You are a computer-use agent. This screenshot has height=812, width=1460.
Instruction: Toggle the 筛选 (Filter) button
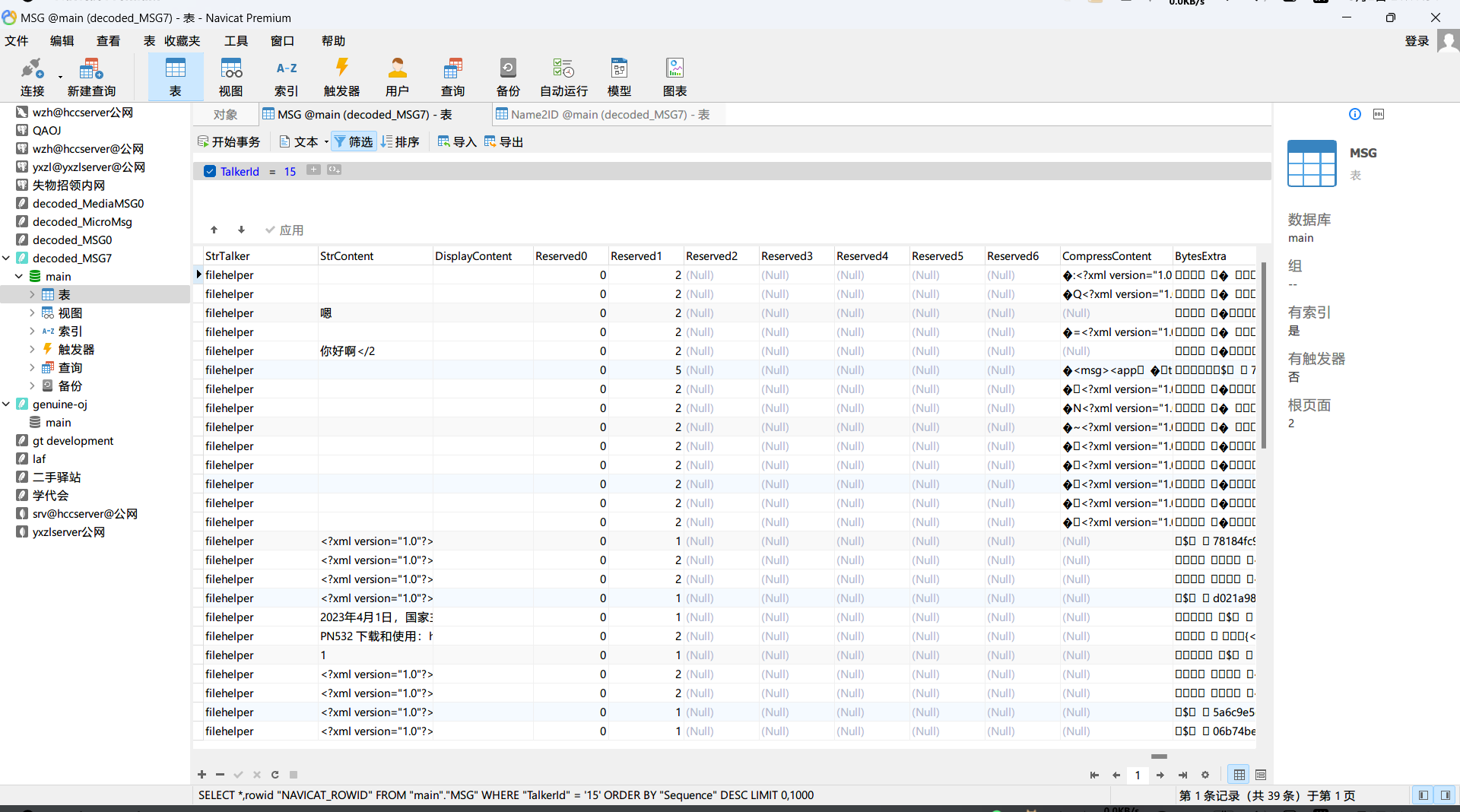click(x=354, y=141)
